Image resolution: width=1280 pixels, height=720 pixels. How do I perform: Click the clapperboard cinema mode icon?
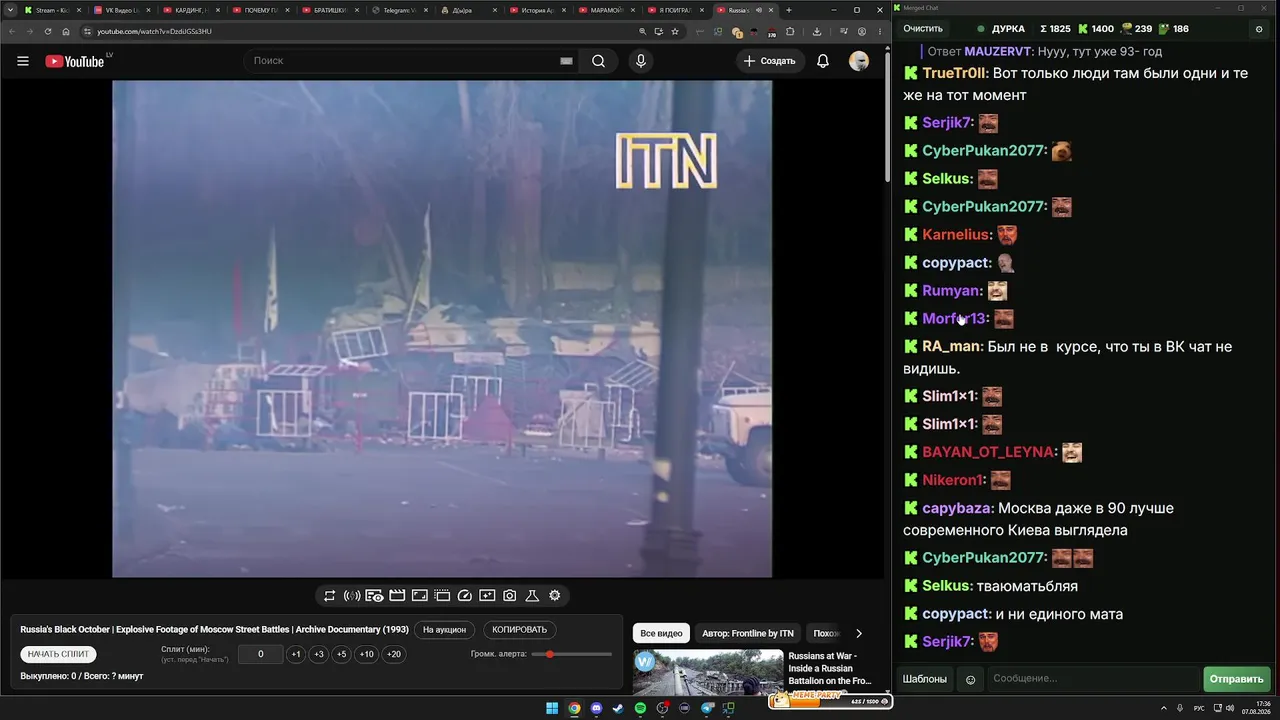coord(397,596)
